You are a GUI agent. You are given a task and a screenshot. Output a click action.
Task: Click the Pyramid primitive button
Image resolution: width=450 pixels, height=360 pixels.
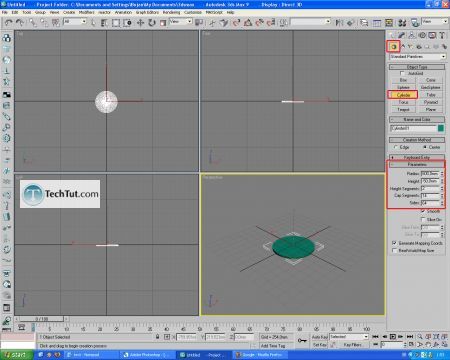point(431,102)
